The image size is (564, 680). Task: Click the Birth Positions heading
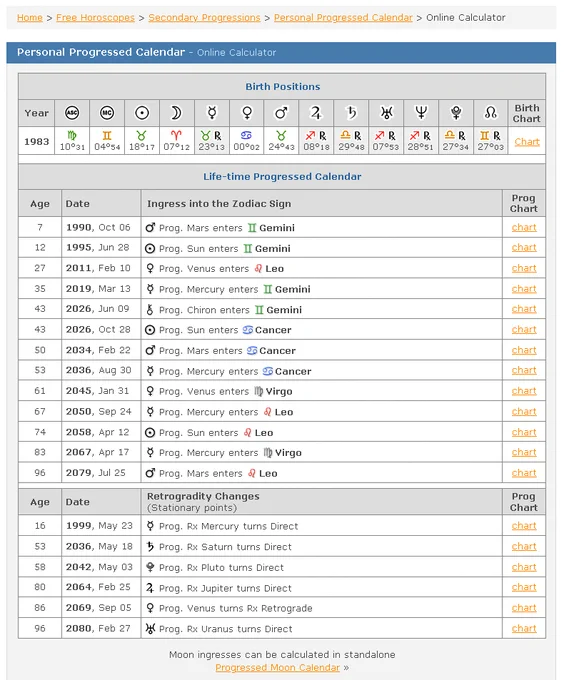(283, 86)
